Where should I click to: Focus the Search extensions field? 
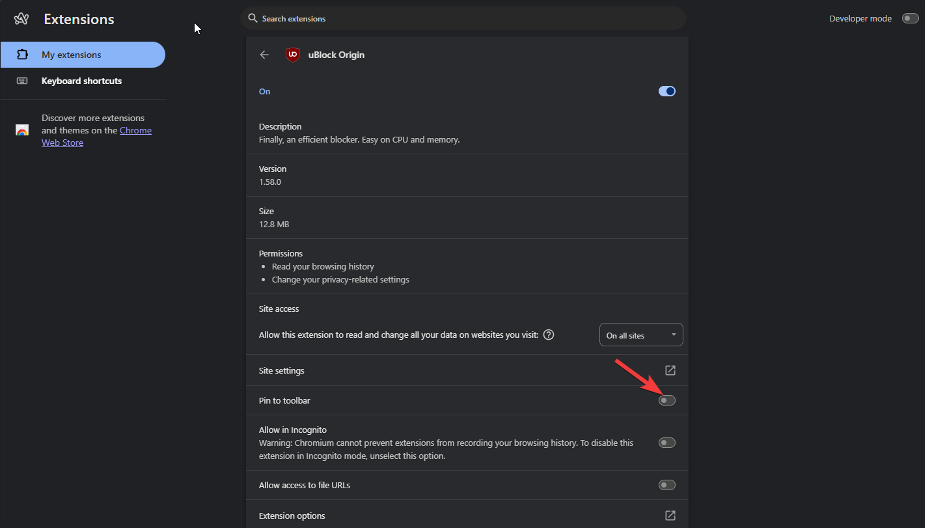[x=463, y=19]
